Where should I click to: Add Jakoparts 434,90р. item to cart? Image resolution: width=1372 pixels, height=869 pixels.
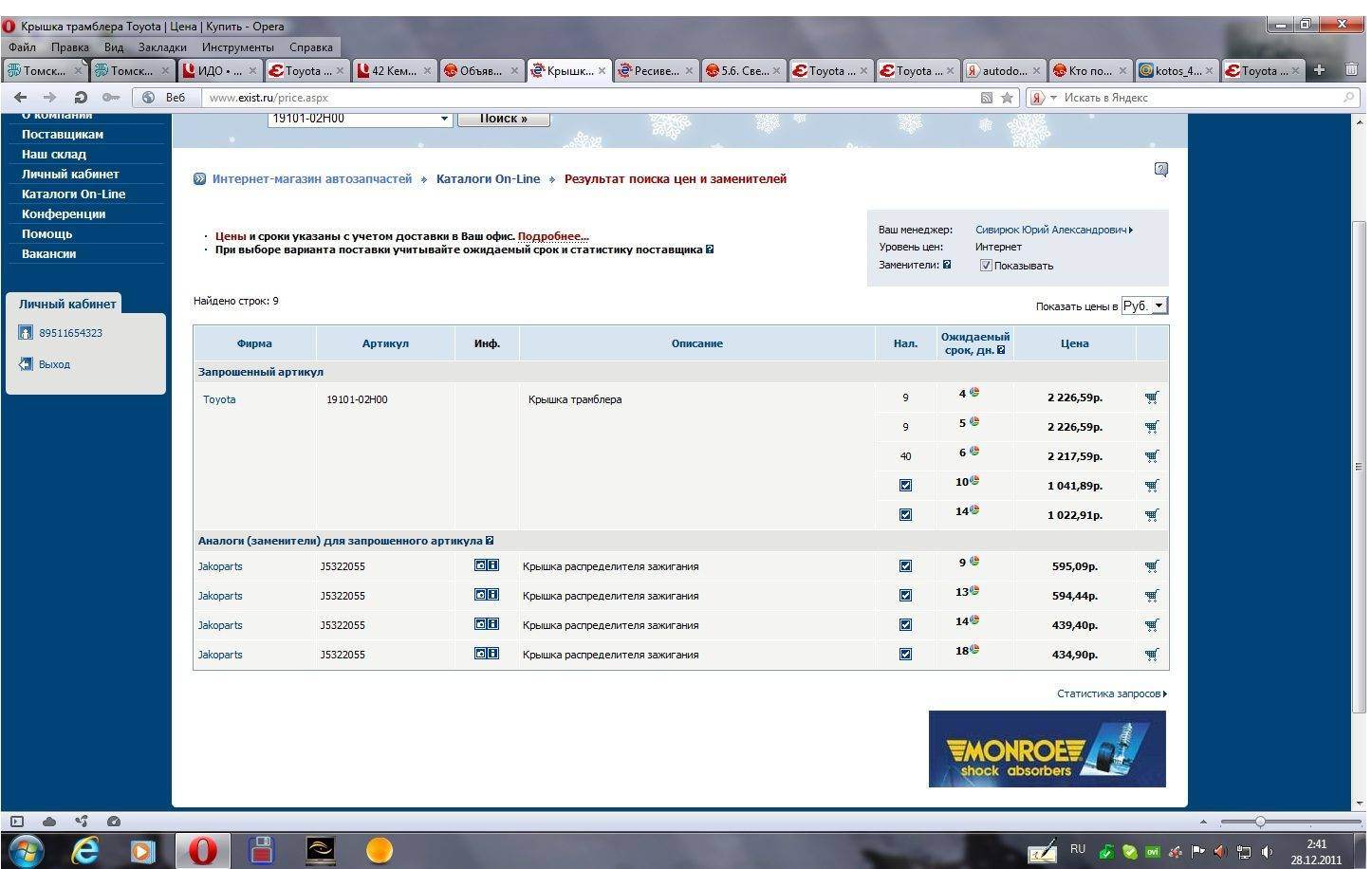[x=1151, y=655]
